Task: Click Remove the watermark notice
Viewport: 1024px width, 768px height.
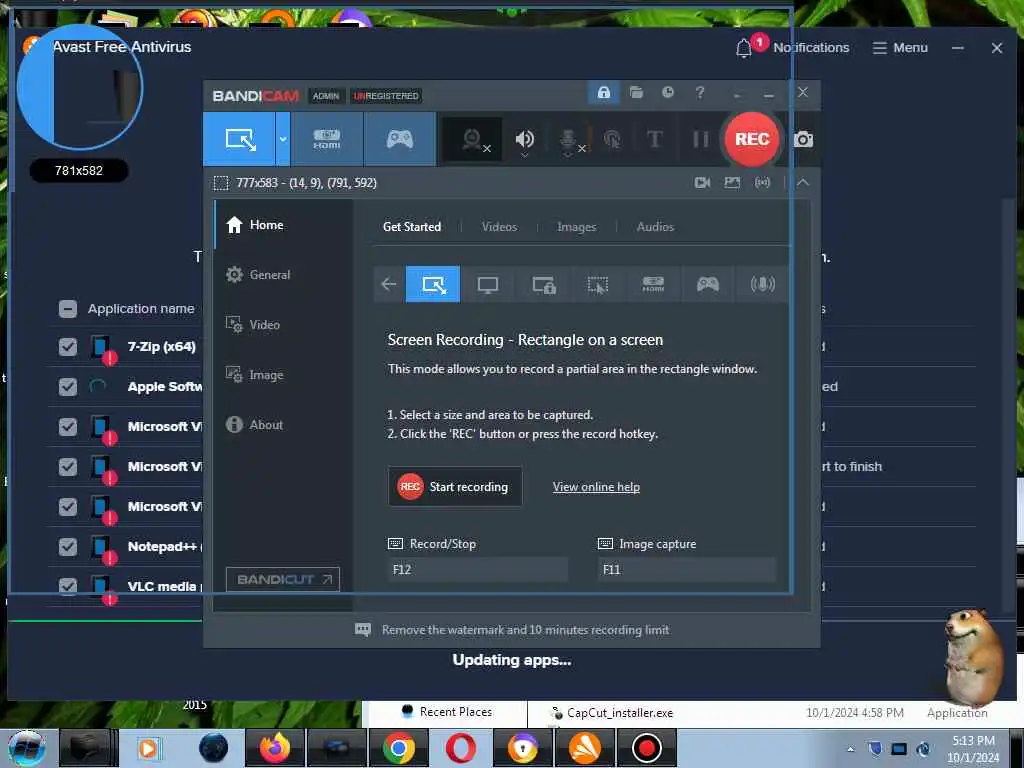Action: click(x=512, y=630)
